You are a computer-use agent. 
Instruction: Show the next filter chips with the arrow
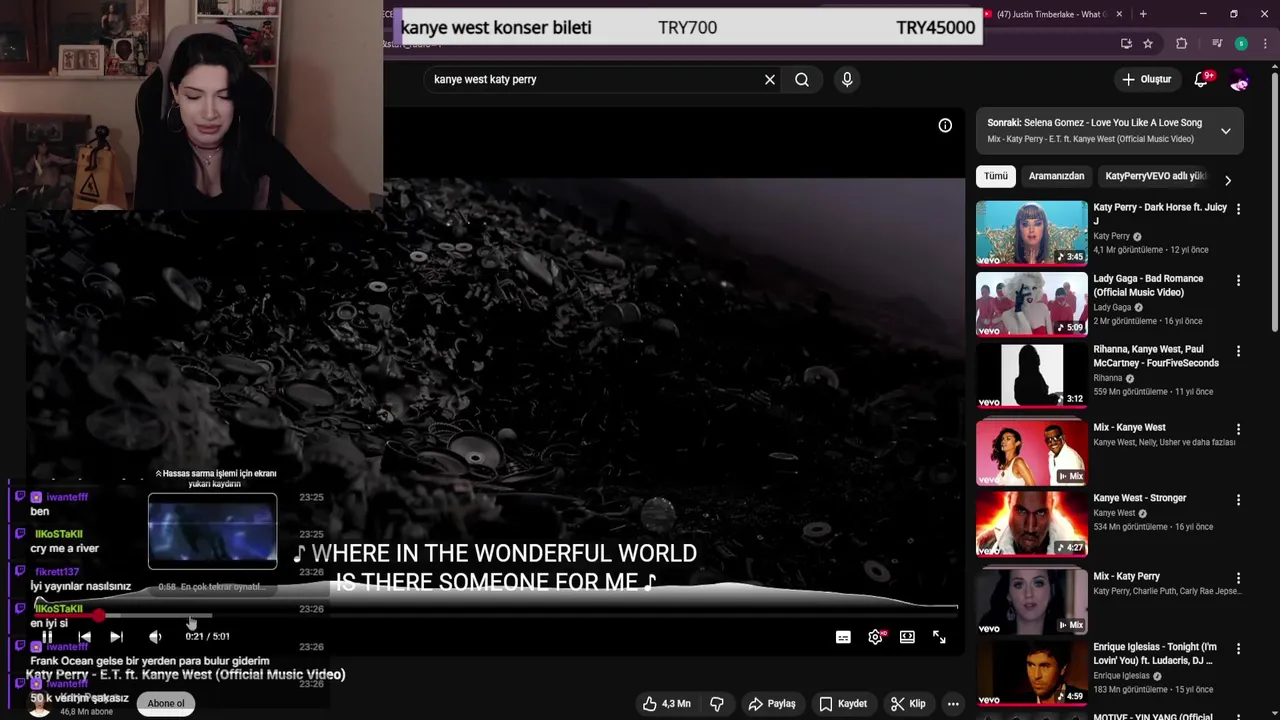click(x=1228, y=180)
